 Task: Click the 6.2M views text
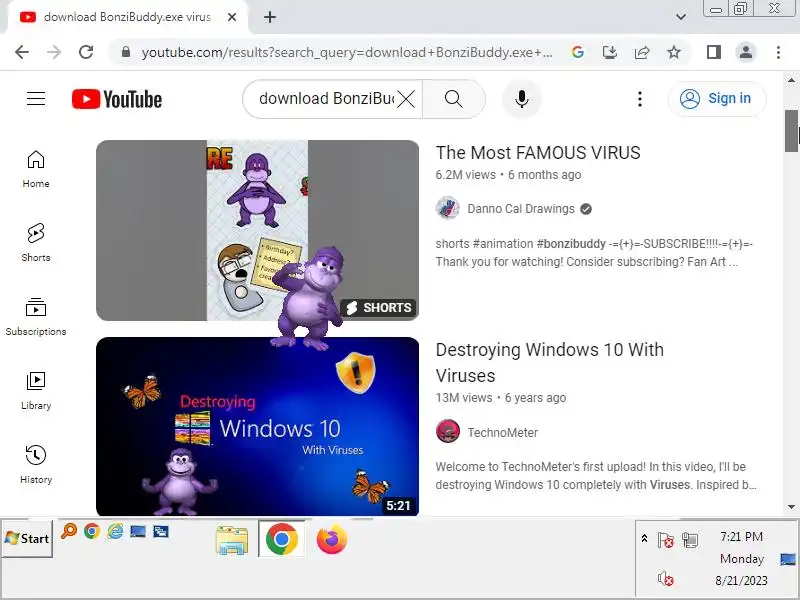click(465, 175)
